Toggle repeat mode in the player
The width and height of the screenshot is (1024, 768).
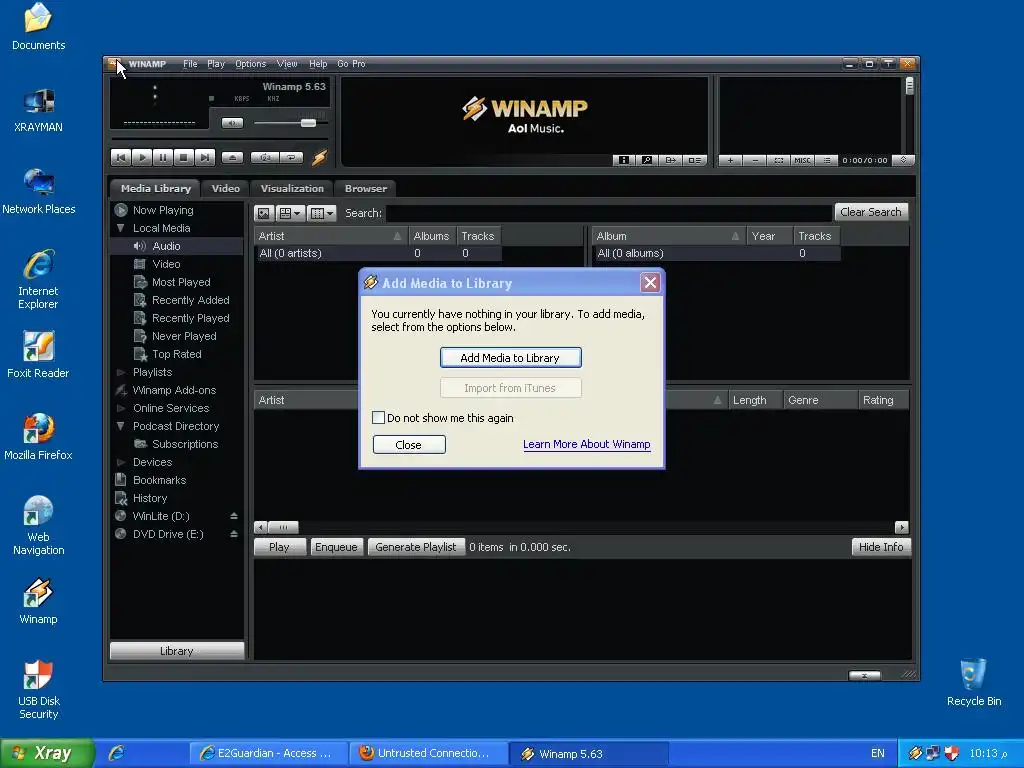(292, 157)
